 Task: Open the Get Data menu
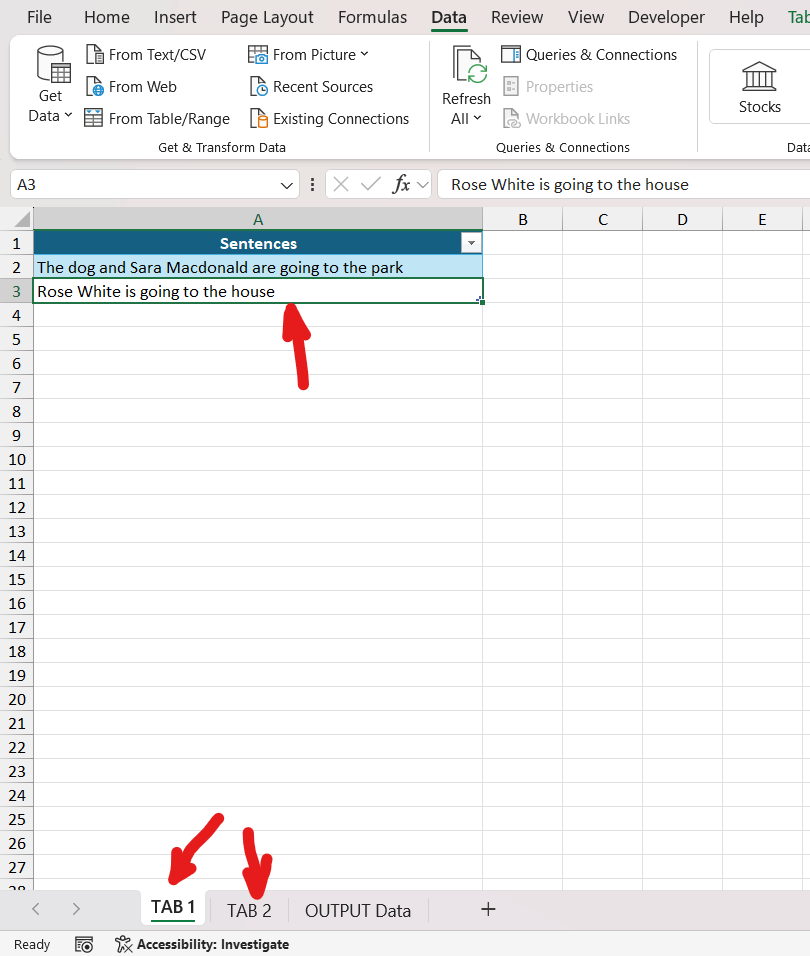[50, 84]
